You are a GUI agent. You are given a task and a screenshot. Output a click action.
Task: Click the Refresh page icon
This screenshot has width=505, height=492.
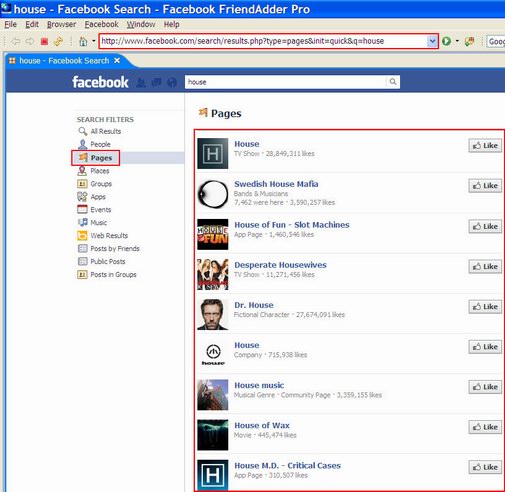[58, 41]
